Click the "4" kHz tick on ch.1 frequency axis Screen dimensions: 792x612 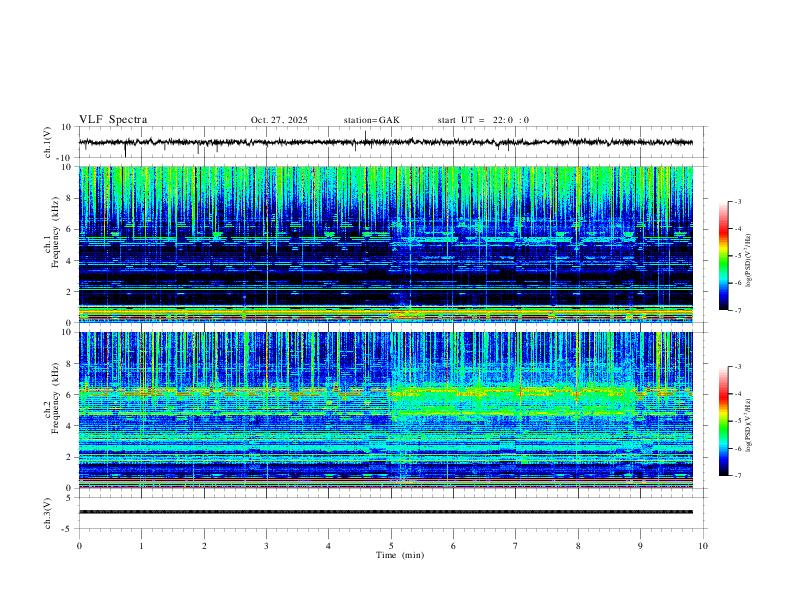pyautogui.click(x=69, y=261)
